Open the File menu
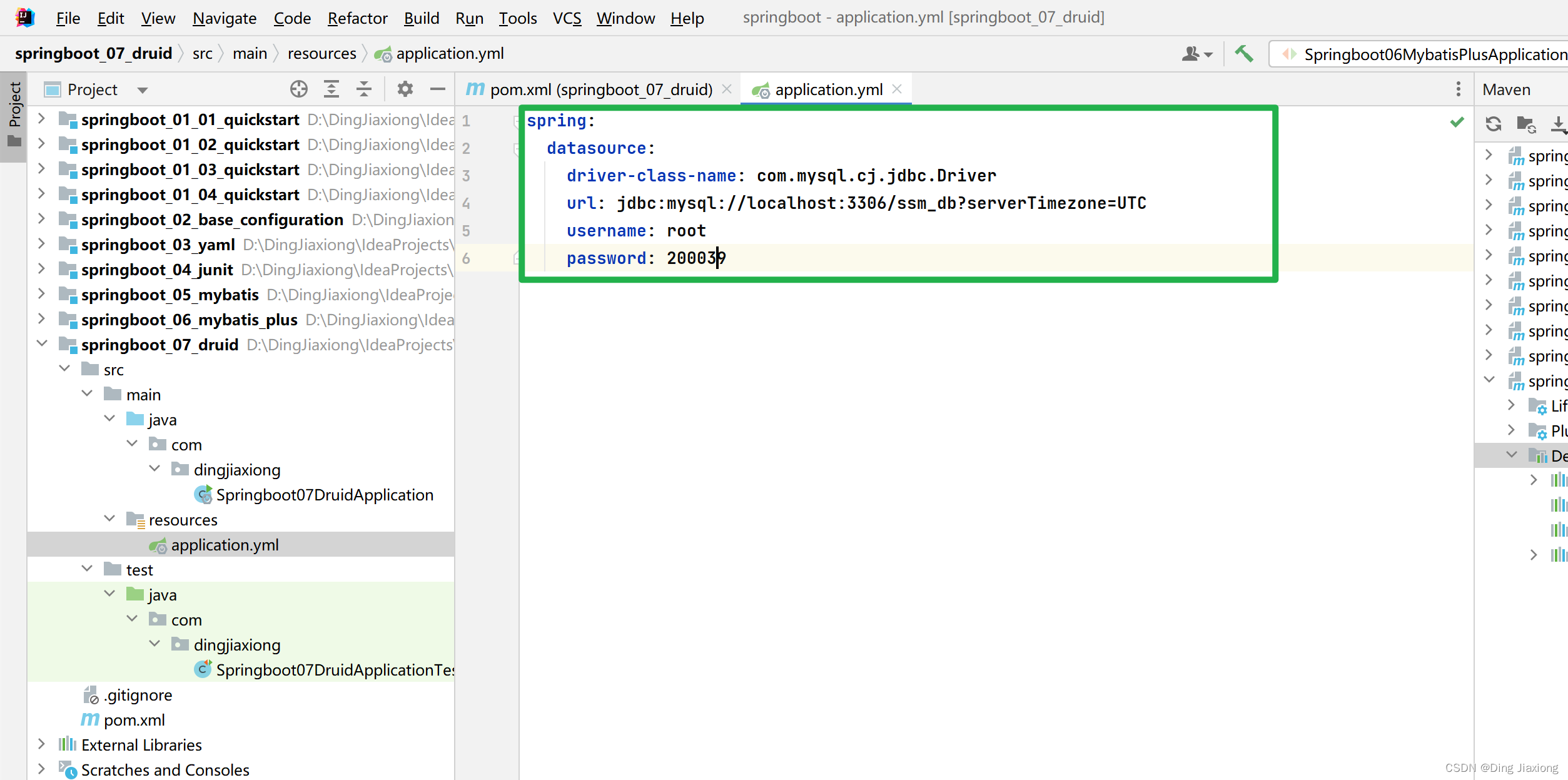This screenshot has width=1568, height=780. tap(68, 18)
